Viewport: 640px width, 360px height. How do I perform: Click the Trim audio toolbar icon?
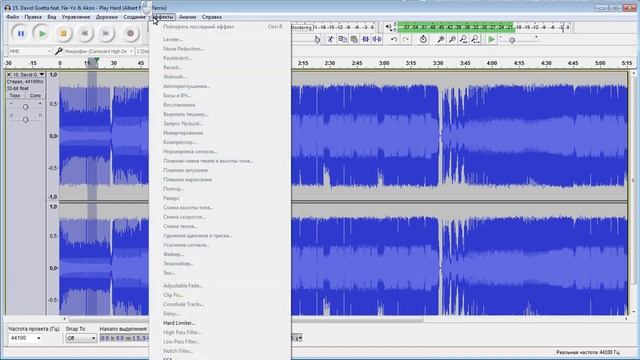365,39
